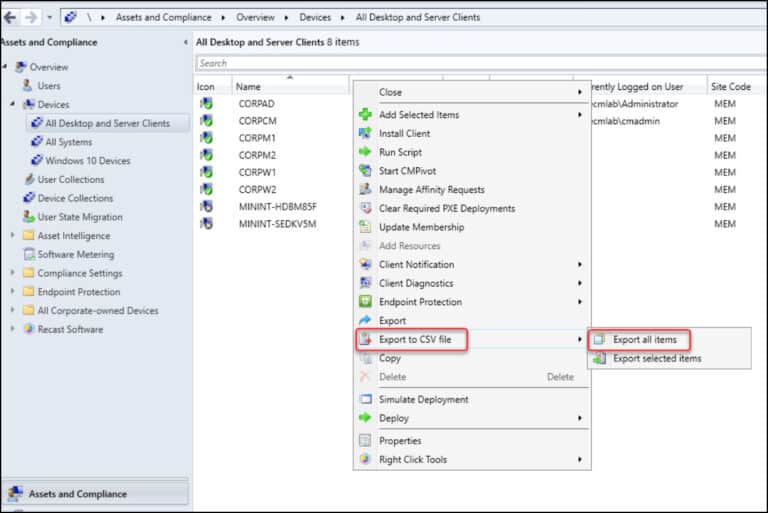768x513 pixels.
Task: Click the Run Script green arrow icon
Action: [x=365, y=152]
